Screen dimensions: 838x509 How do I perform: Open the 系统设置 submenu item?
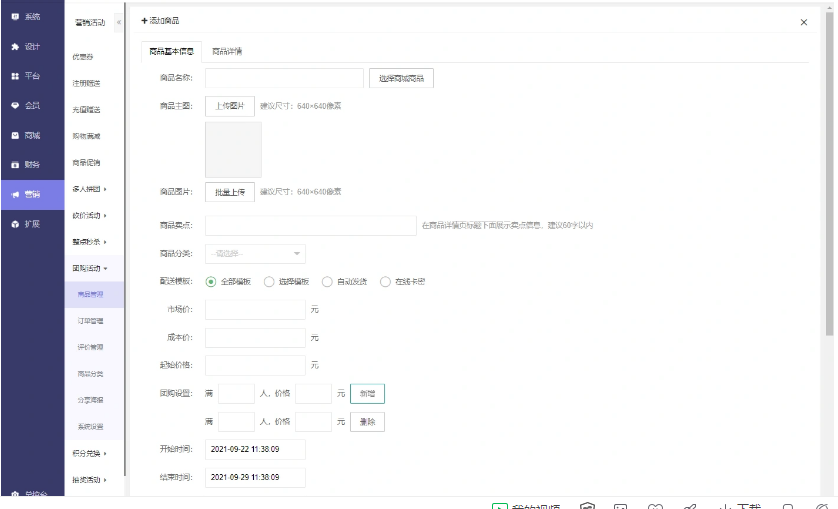pyautogui.click(x=90, y=427)
